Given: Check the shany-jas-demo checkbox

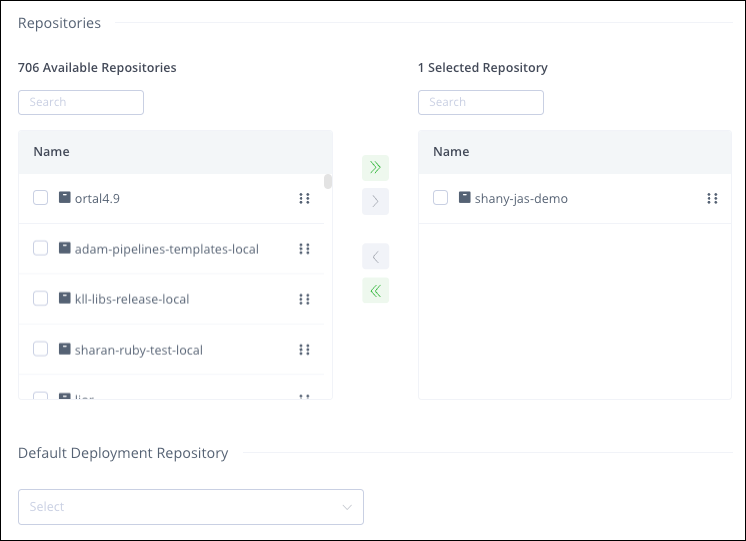Looking at the screenshot, I should click(x=441, y=197).
